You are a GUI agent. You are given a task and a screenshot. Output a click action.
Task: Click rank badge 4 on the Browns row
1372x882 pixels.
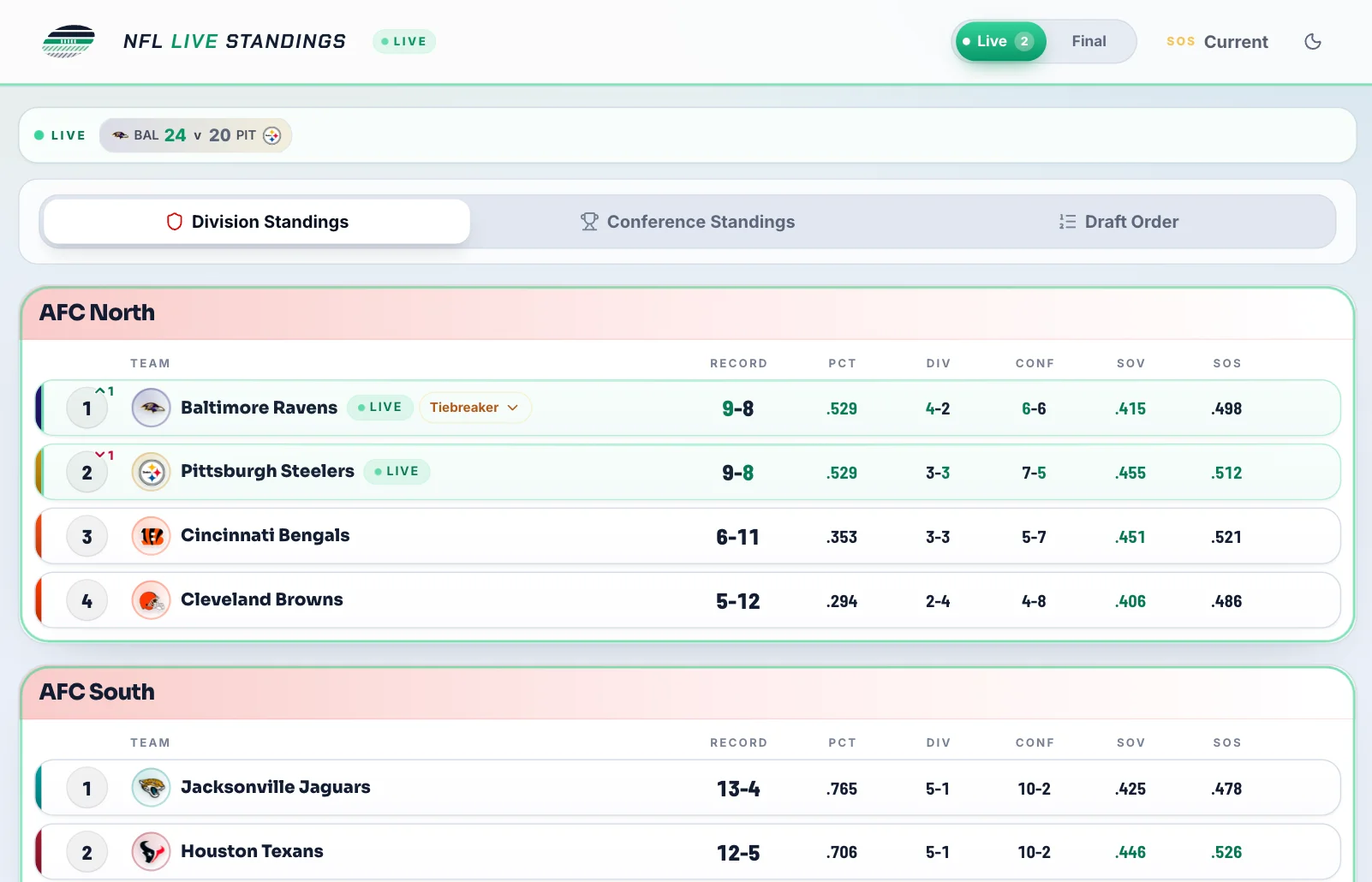click(x=86, y=600)
